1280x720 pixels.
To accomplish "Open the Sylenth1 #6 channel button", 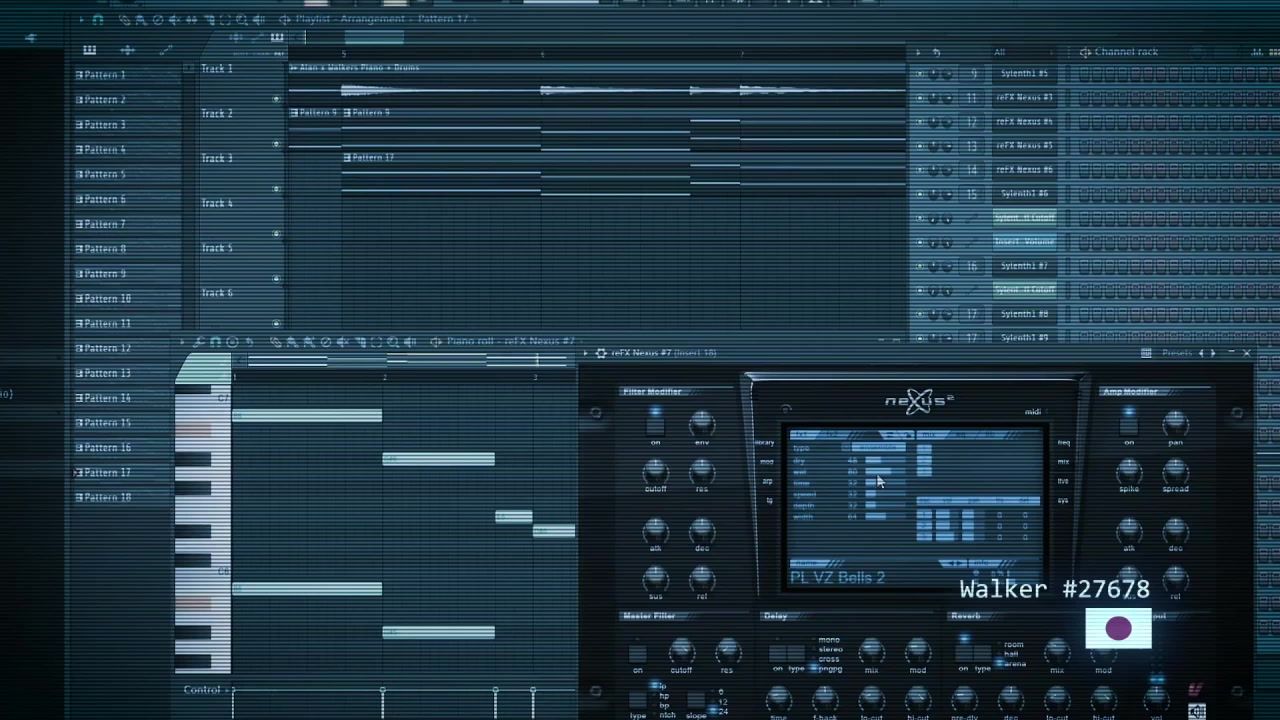I will tap(1024, 194).
